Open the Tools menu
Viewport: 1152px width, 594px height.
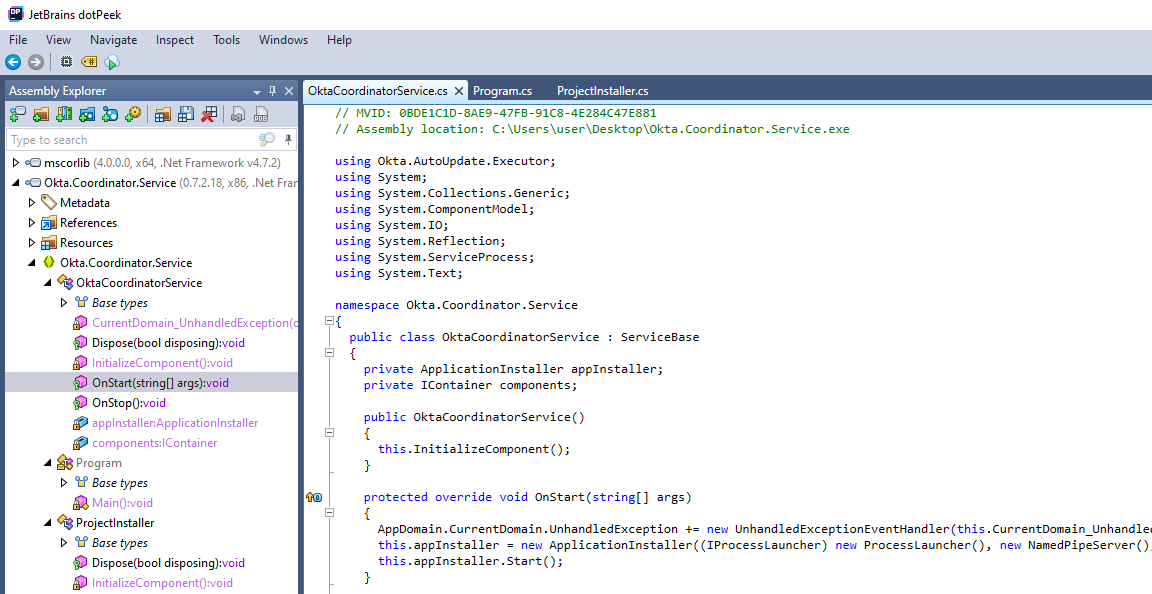(x=226, y=40)
